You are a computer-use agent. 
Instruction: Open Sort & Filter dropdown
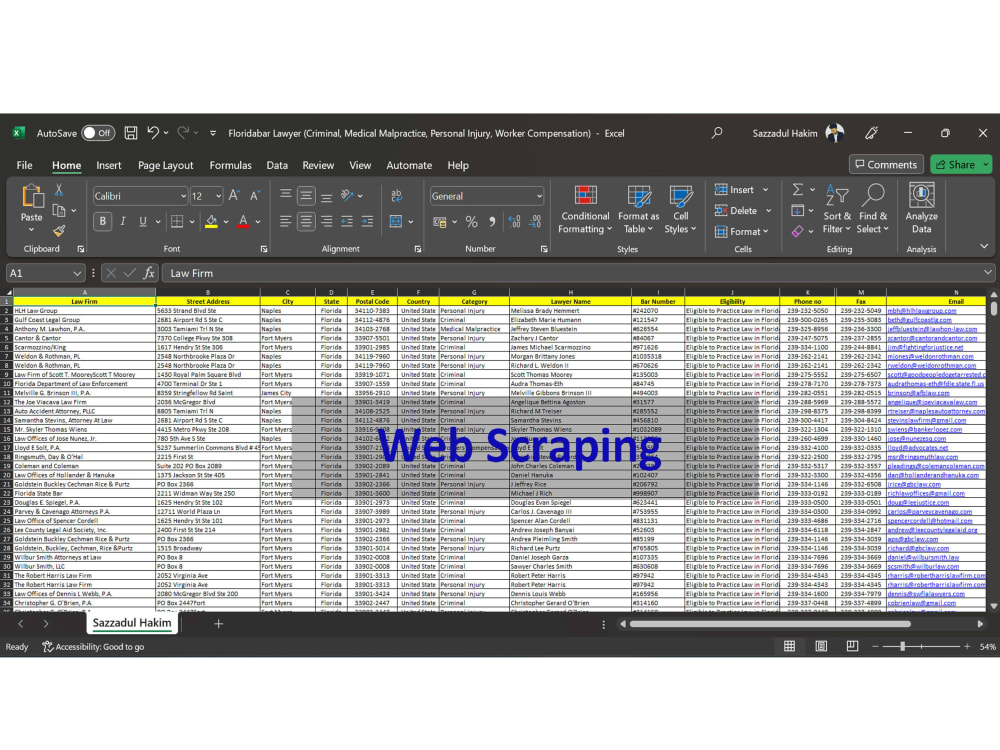(x=837, y=209)
